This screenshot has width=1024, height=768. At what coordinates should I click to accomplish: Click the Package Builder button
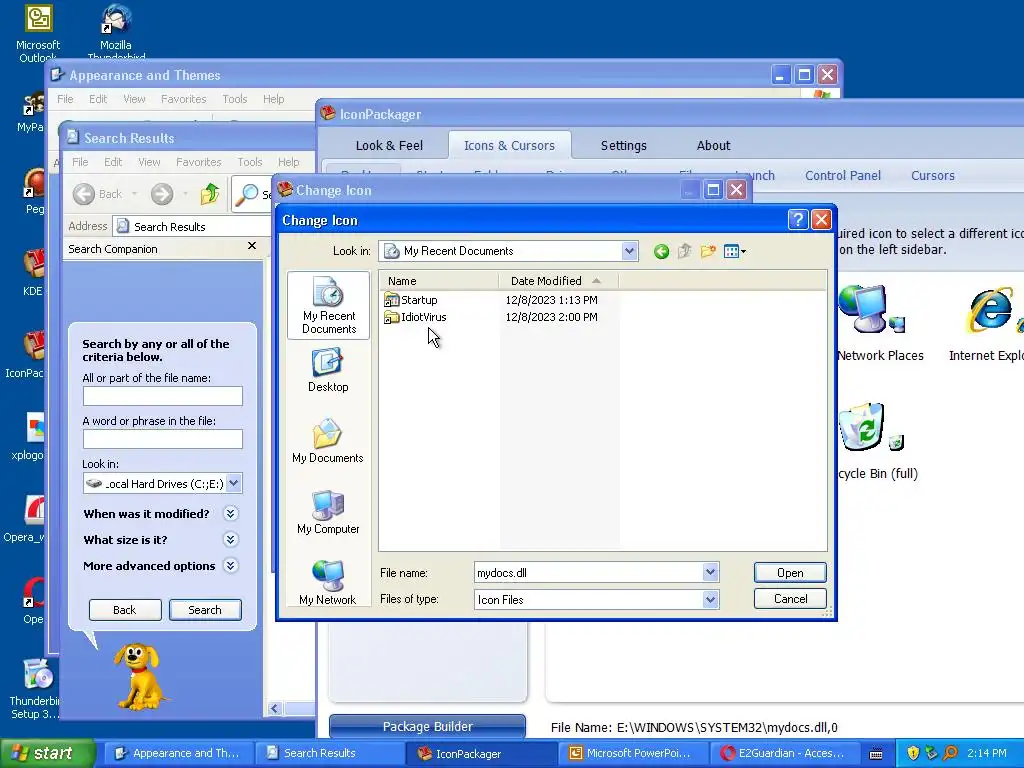[427, 726]
